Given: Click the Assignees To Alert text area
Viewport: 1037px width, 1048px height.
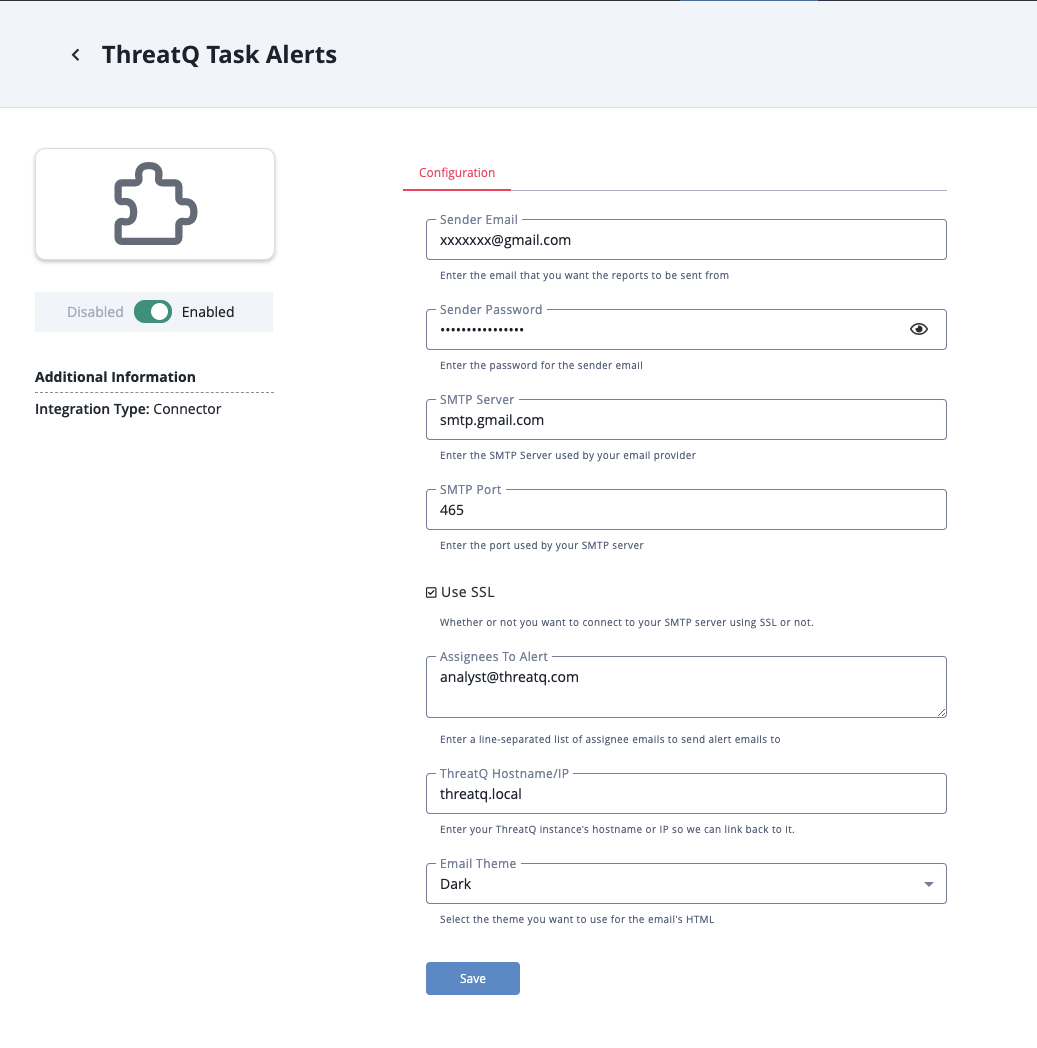Looking at the screenshot, I should 685,688.
